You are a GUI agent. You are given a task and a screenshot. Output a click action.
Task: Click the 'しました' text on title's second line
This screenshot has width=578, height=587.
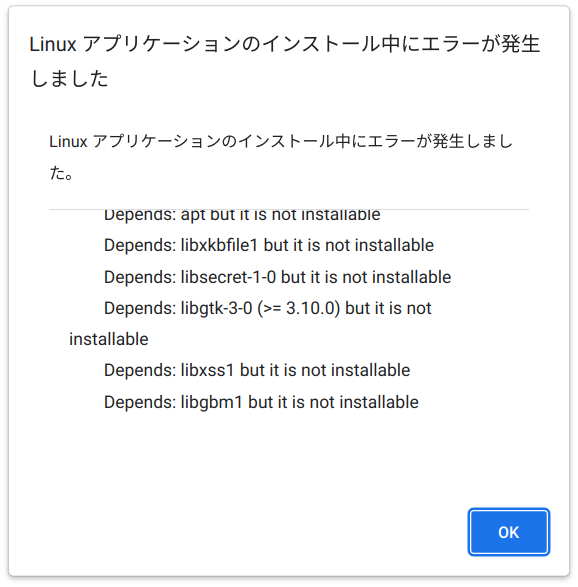click(x=69, y=79)
